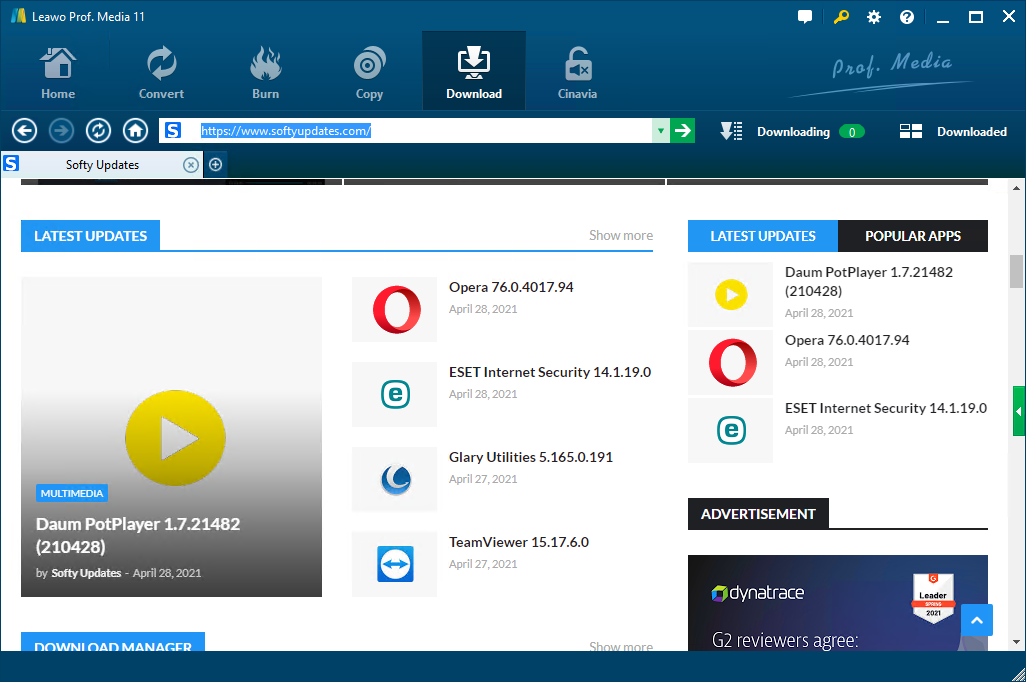1026x682 pixels.
Task: Click the green Go arrow button
Action: coord(682,131)
